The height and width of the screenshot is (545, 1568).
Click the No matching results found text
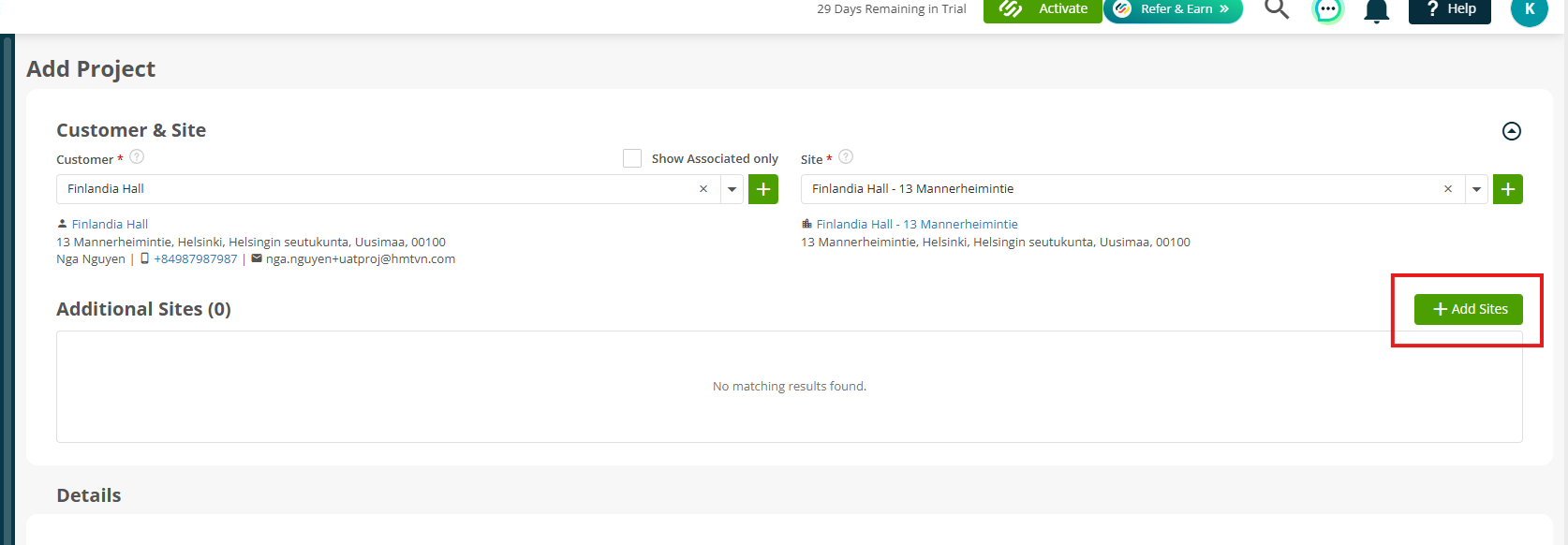tap(790, 386)
